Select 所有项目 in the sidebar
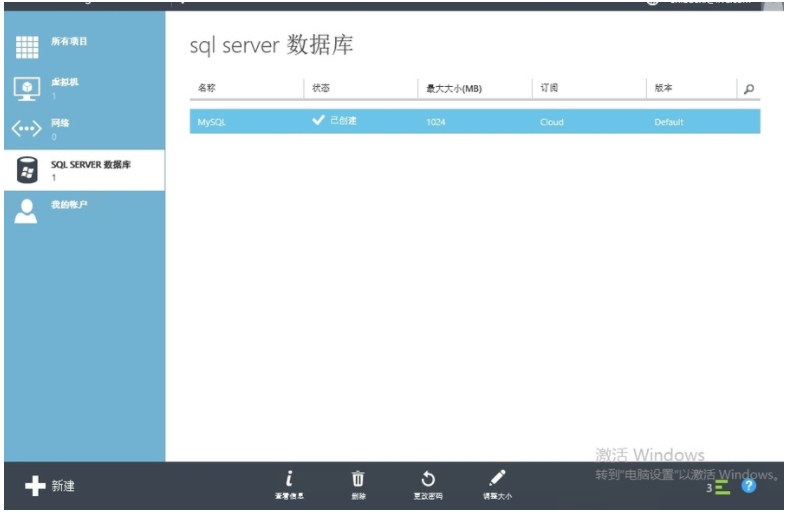This screenshot has height=513, width=788. (84, 47)
